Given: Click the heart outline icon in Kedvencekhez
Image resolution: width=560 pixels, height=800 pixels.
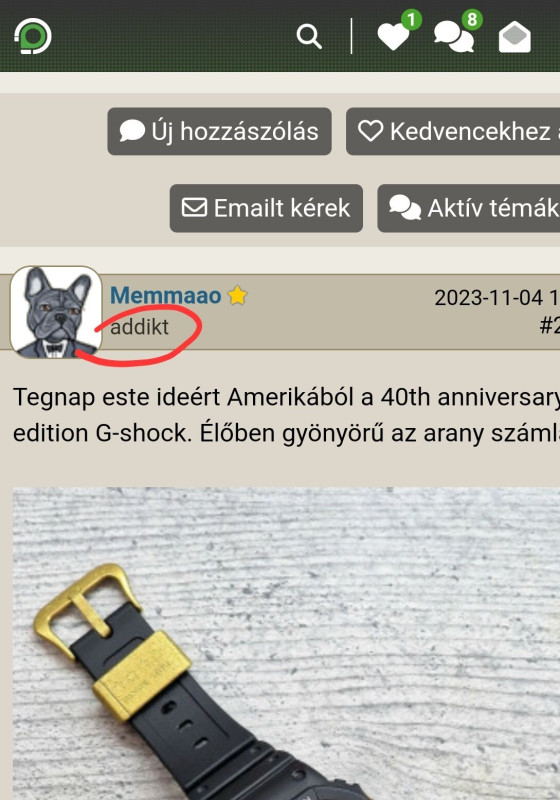Looking at the screenshot, I should pyautogui.click(x=370, y=131).
